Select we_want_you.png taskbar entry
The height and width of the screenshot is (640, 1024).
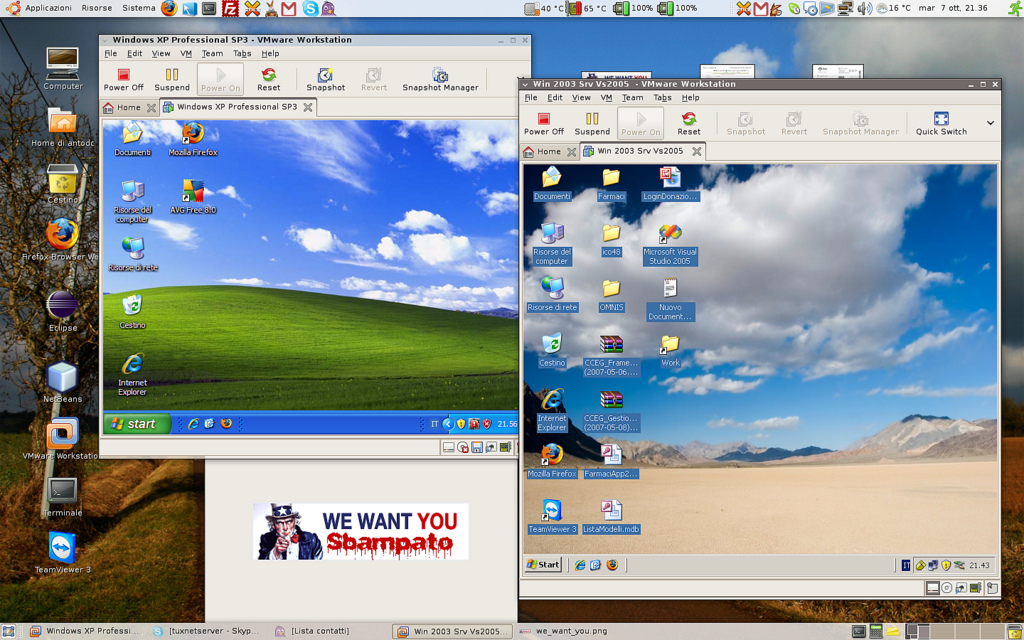coord(565,631)
